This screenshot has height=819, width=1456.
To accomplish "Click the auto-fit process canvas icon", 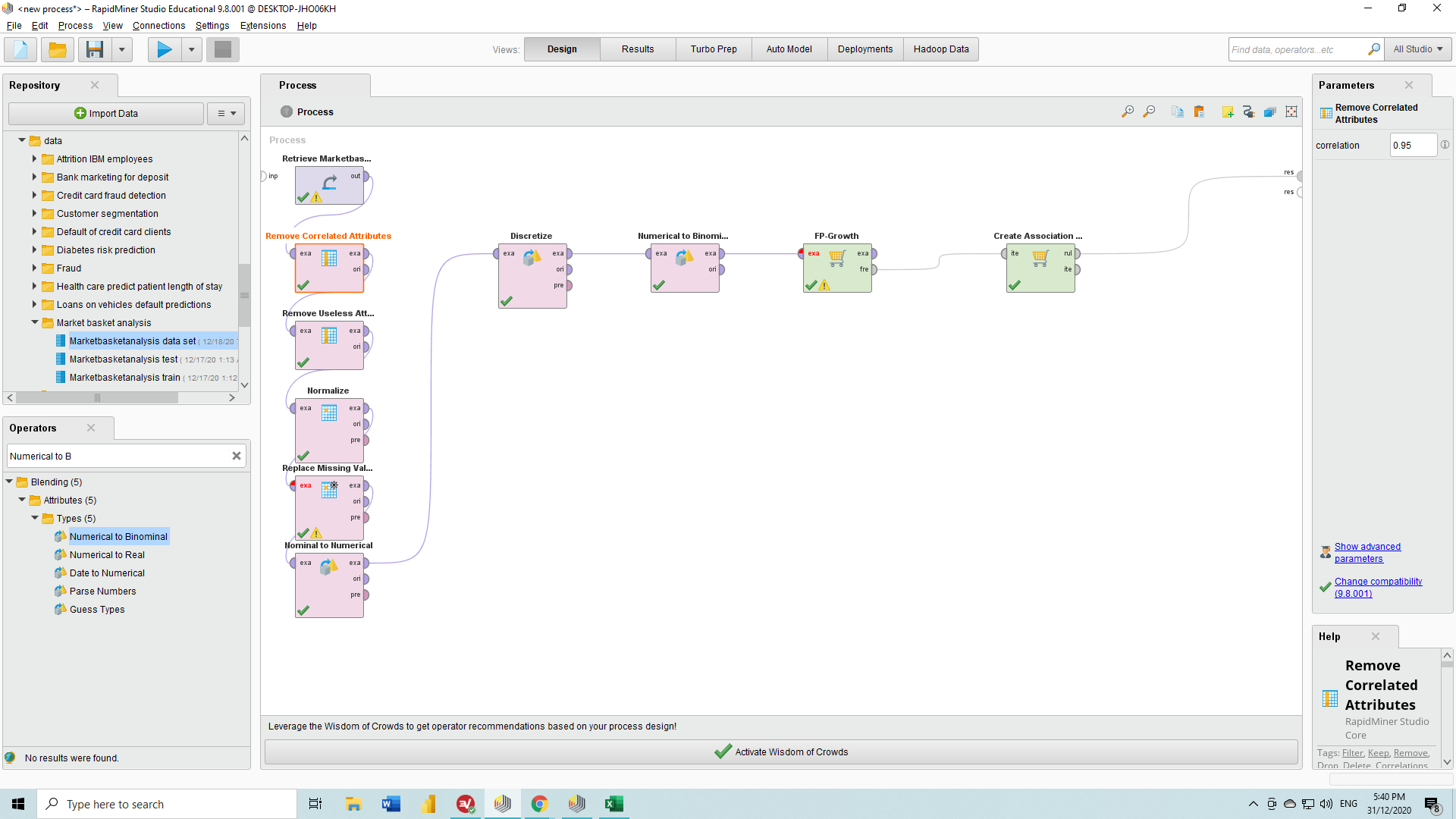I will pyautogui.click(x=1291, y=112).
